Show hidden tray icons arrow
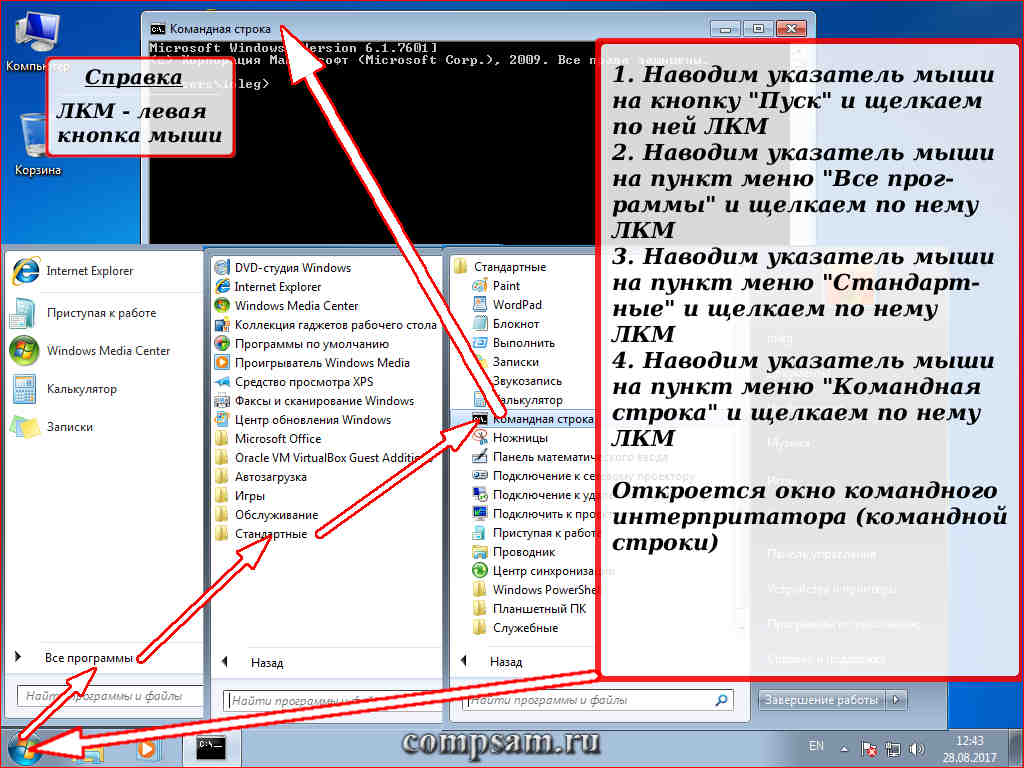Image resolution: width=1024 pixels, height=768 pixels. click(x=844, y=749)
